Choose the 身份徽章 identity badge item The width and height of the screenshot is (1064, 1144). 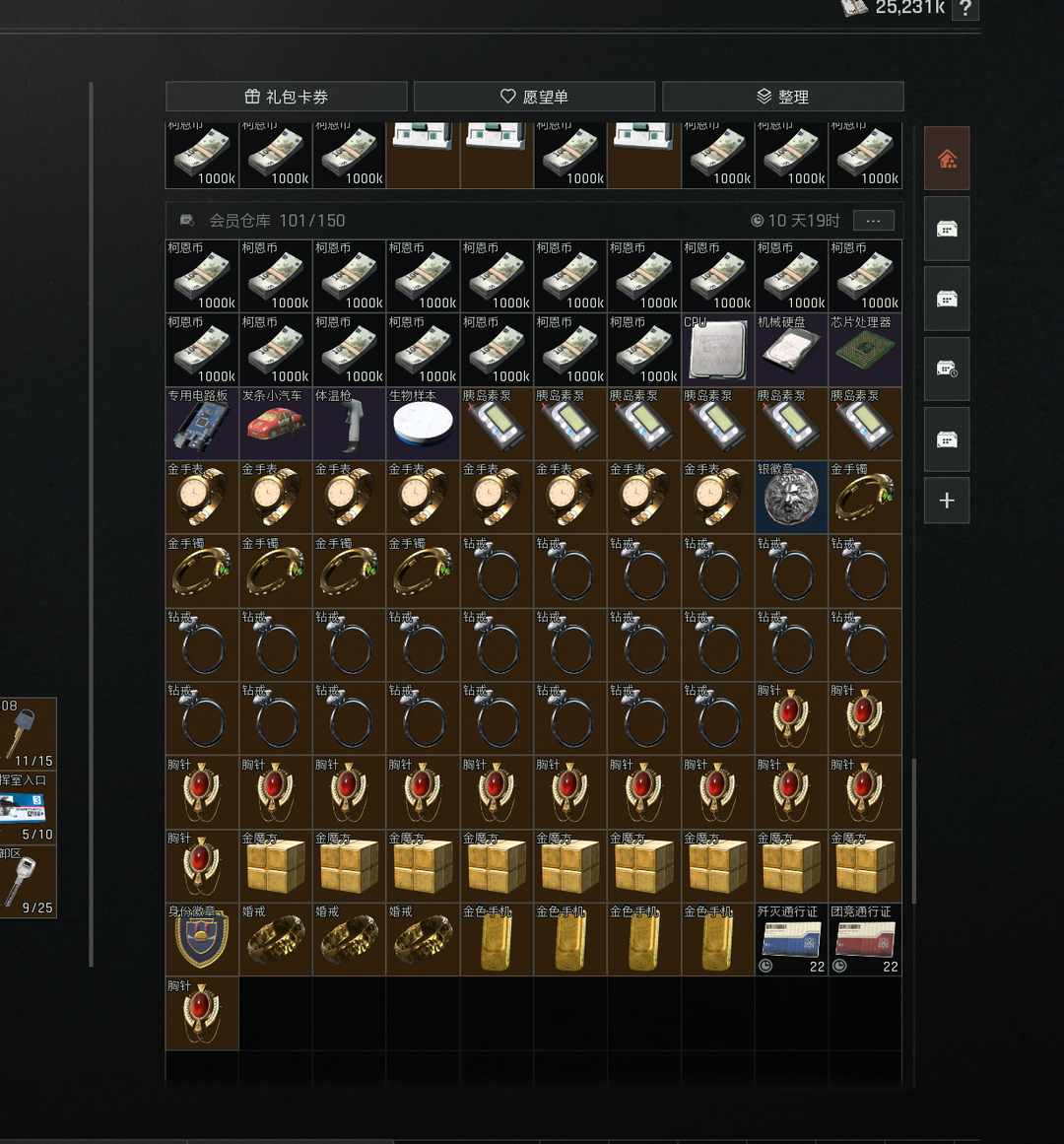pyautogui.click(x=202, y=940)
